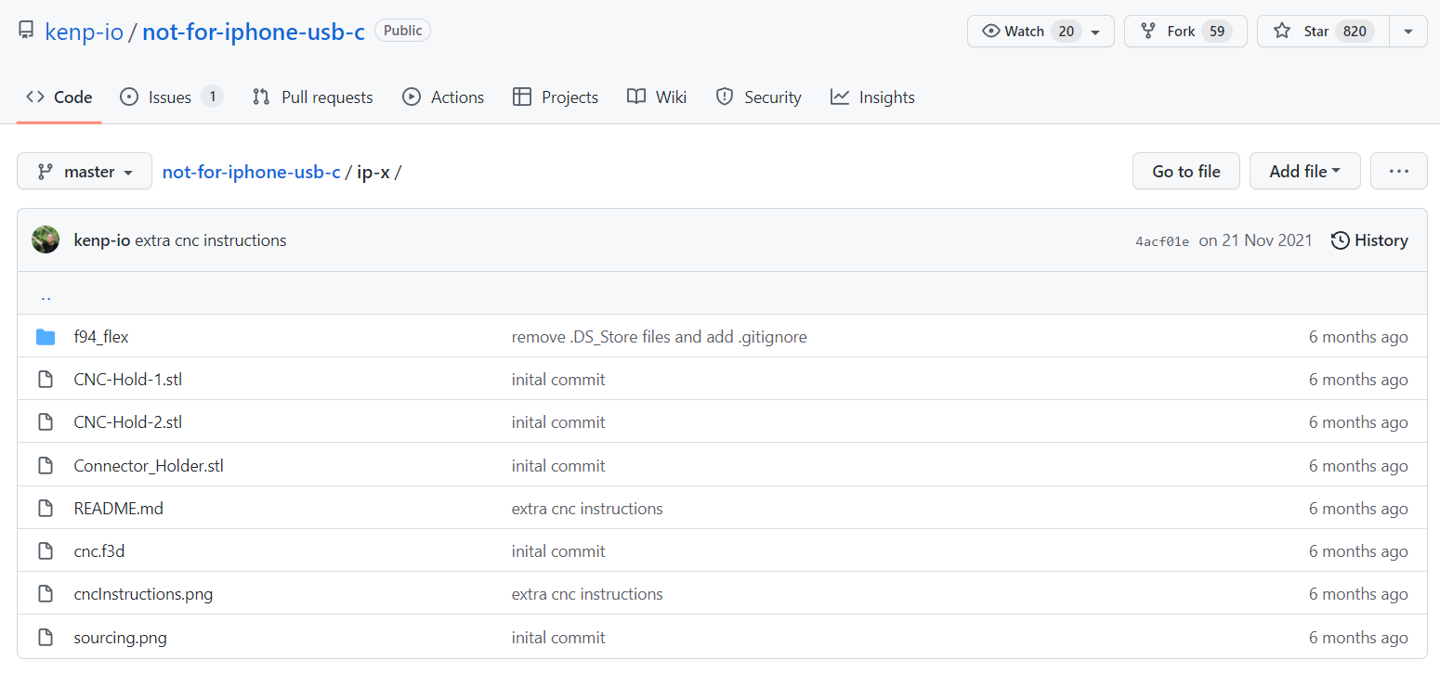Click the 'Public' repository visibility label
The height and width of the screenshot is (673, 1440).
[403, 30]
